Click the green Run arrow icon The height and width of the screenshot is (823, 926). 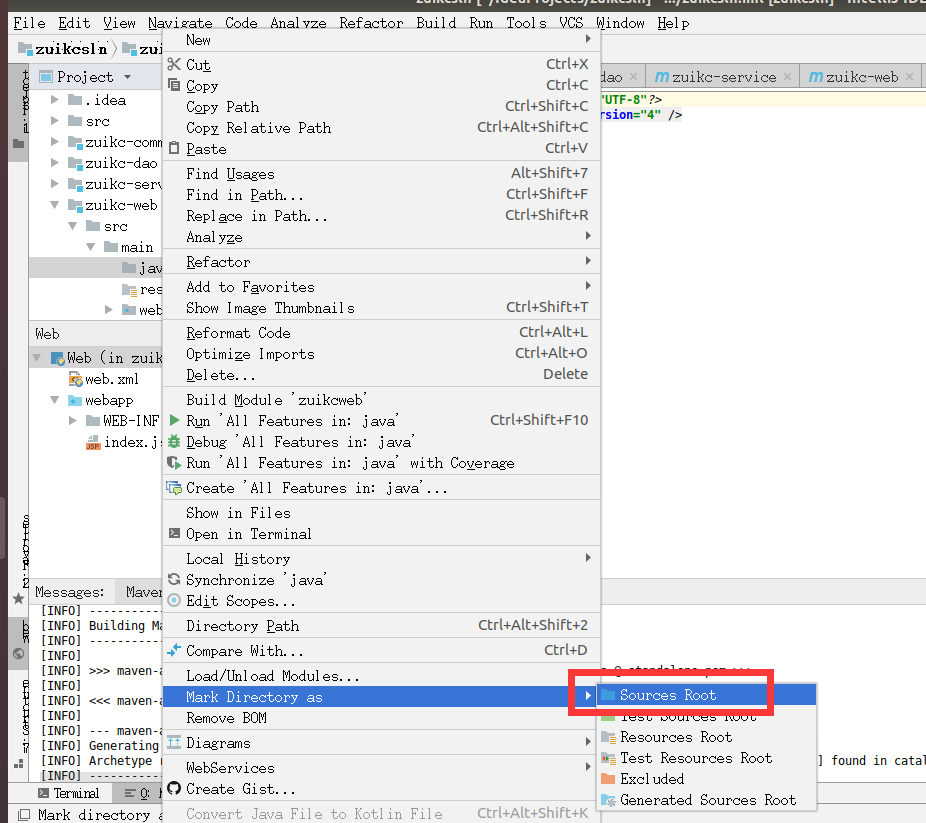[x=174, y=420]
